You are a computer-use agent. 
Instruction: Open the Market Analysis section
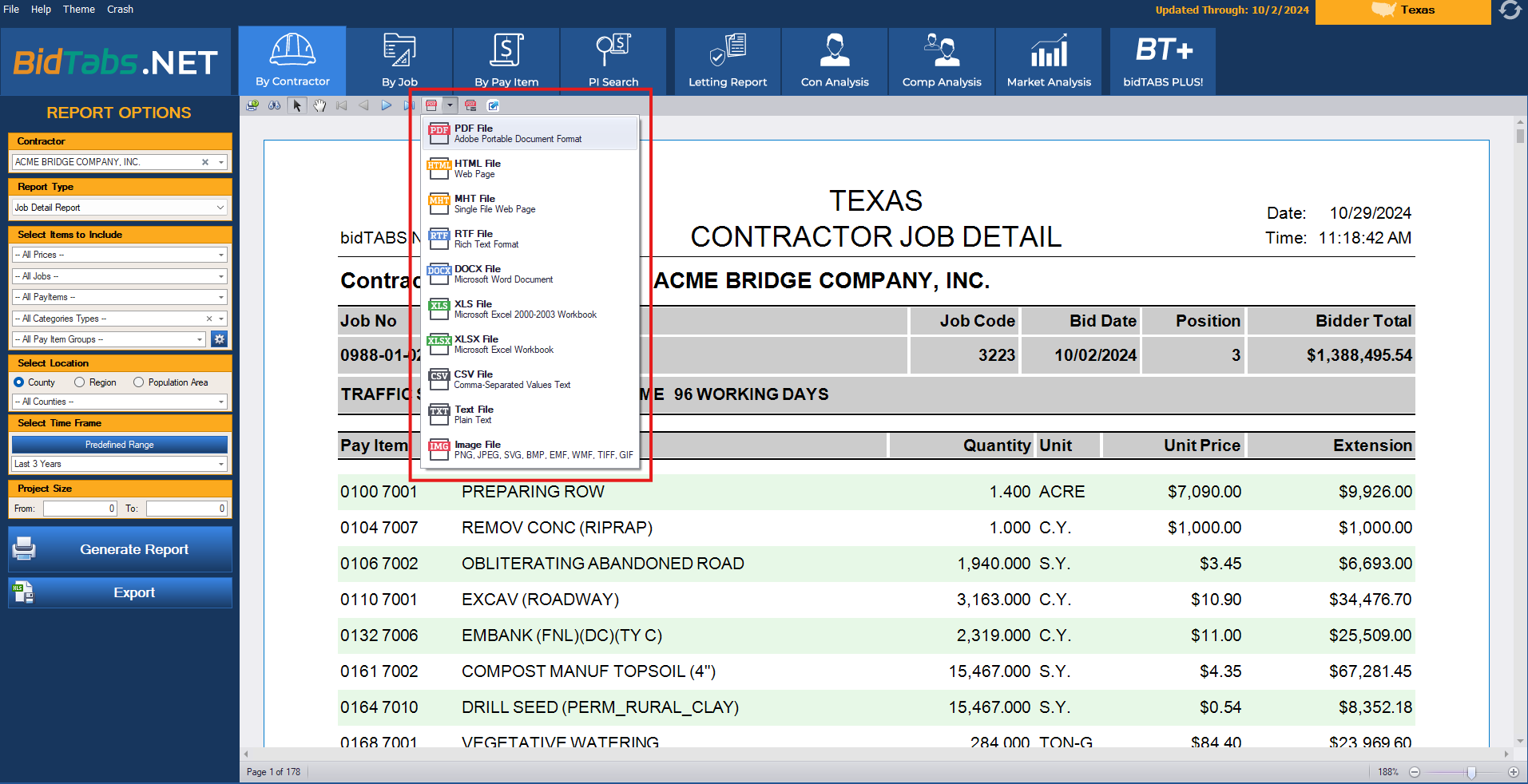click(x=1049, y=61)
